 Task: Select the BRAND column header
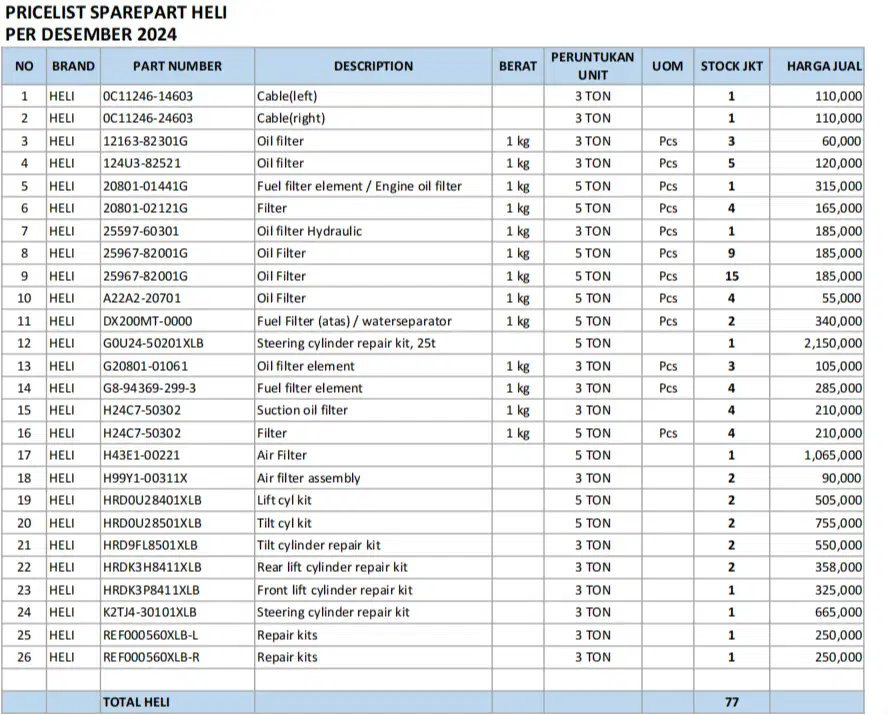(73, 66)
